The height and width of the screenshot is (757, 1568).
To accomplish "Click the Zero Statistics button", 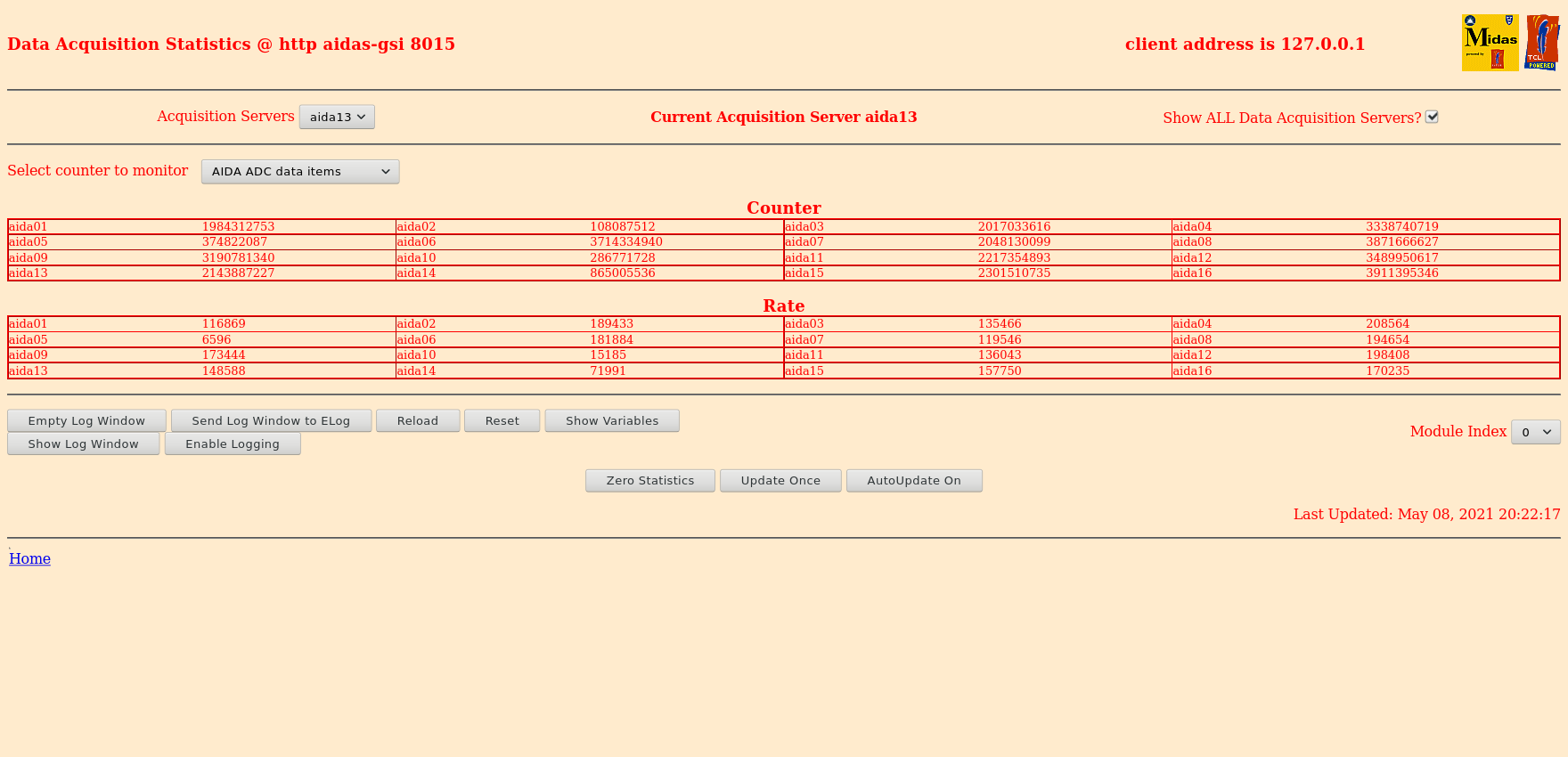I will (650, 480).
